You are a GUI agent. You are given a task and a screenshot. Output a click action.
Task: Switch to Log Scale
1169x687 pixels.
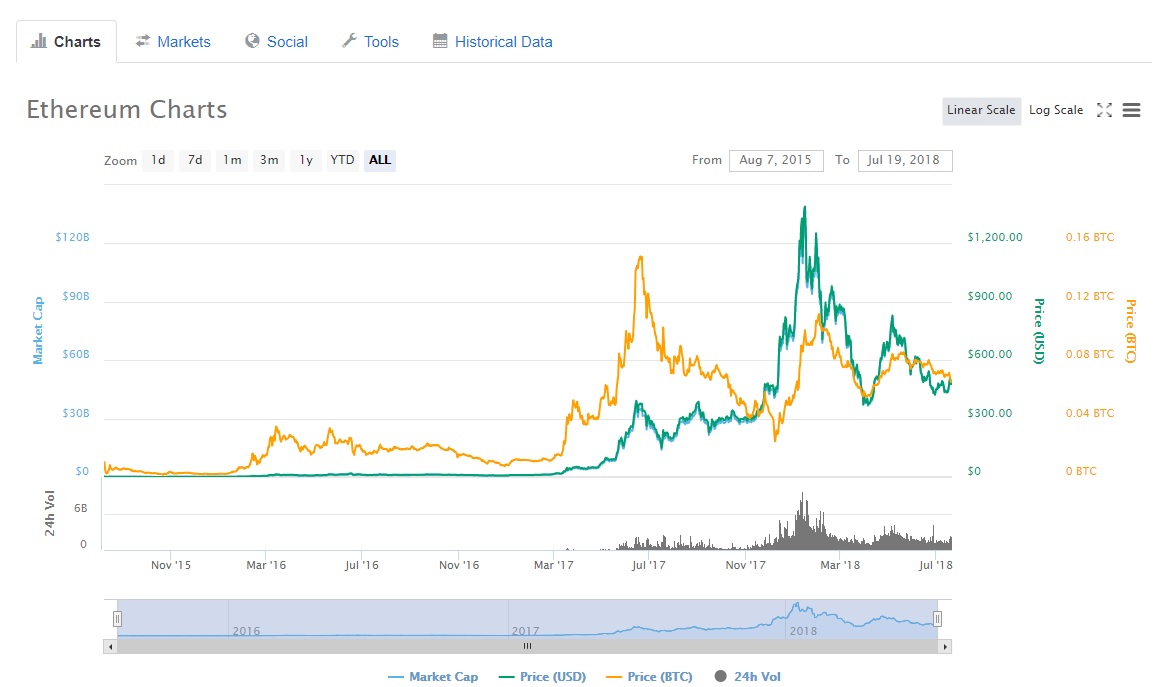1056,110
